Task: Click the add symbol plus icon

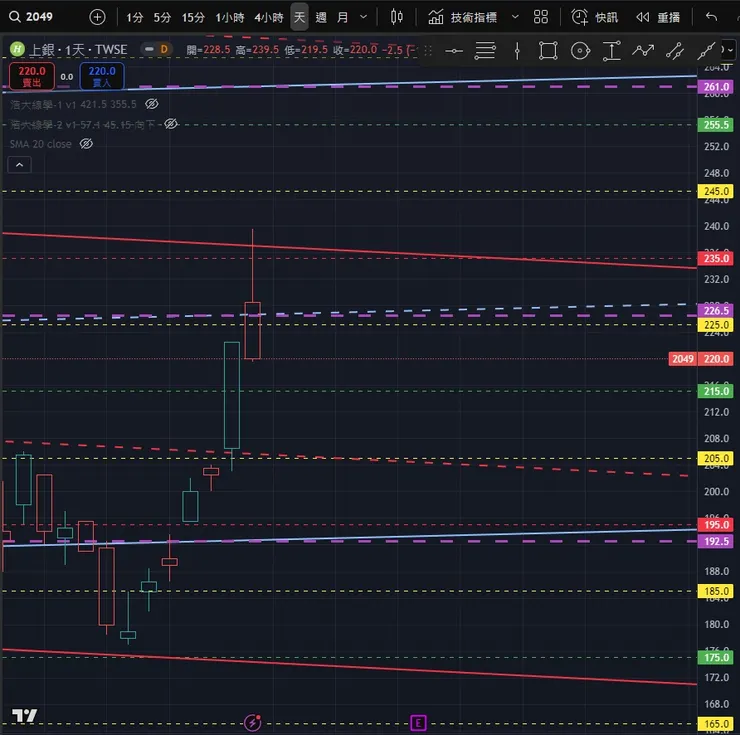Action: 97,17
